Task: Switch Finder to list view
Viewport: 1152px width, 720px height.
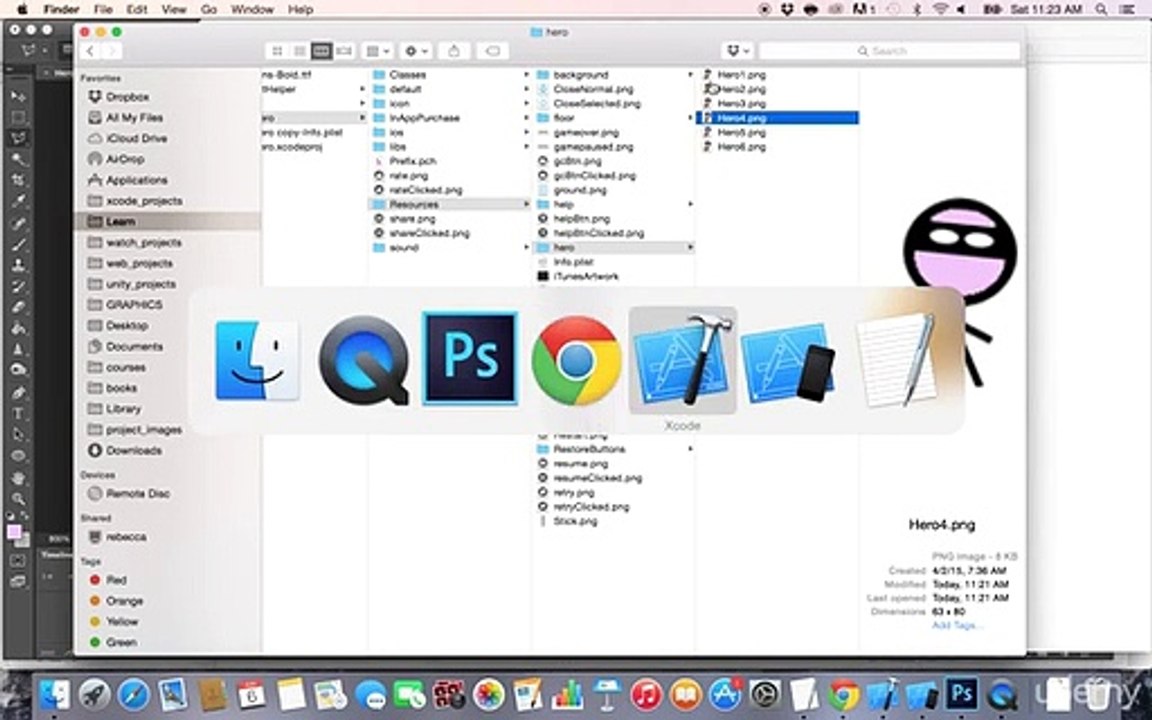Action: (299, 51)
